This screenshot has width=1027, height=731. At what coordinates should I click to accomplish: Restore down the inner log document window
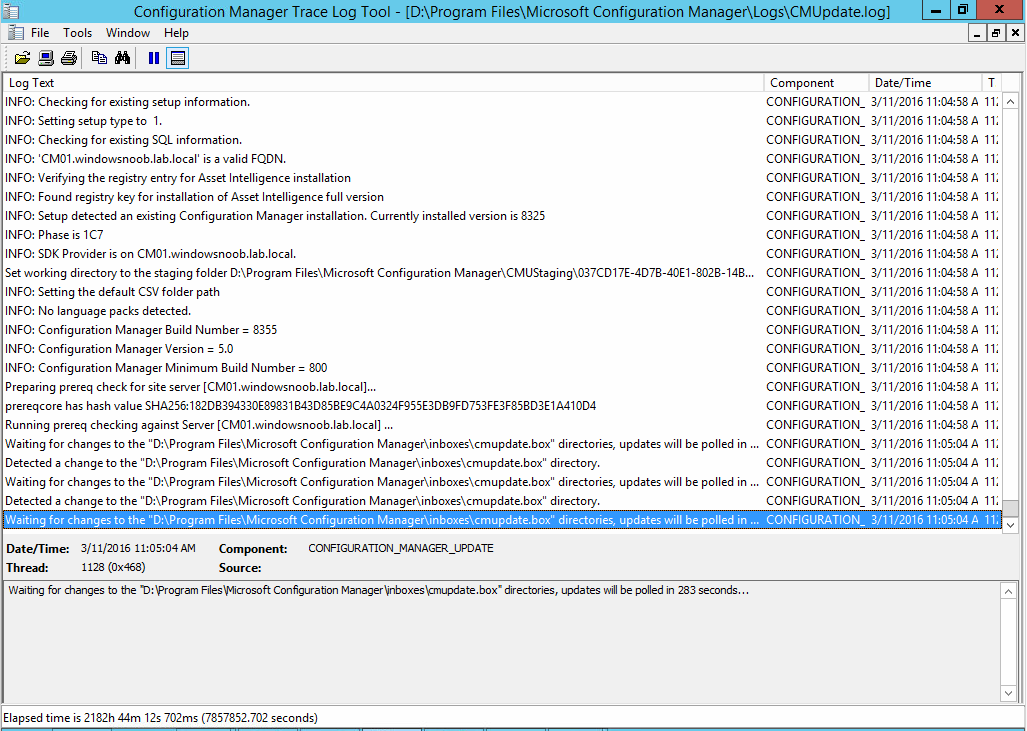click(996, 33)
